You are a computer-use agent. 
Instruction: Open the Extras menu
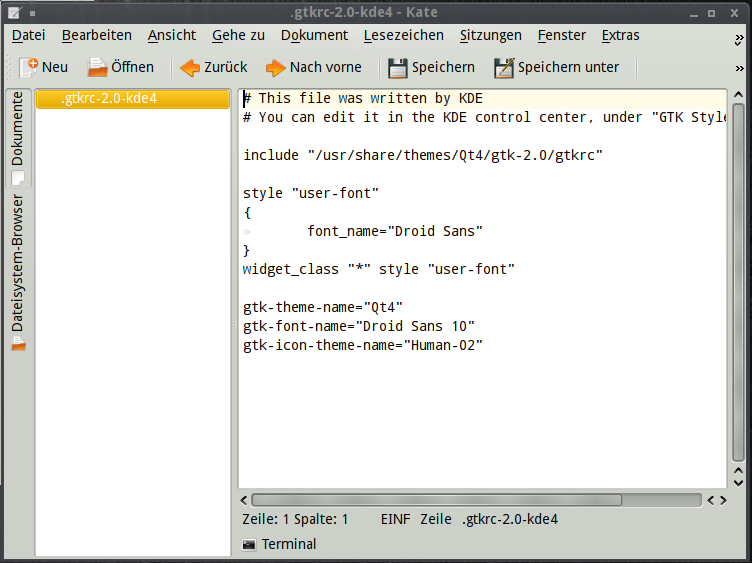(x=621, y=35)
